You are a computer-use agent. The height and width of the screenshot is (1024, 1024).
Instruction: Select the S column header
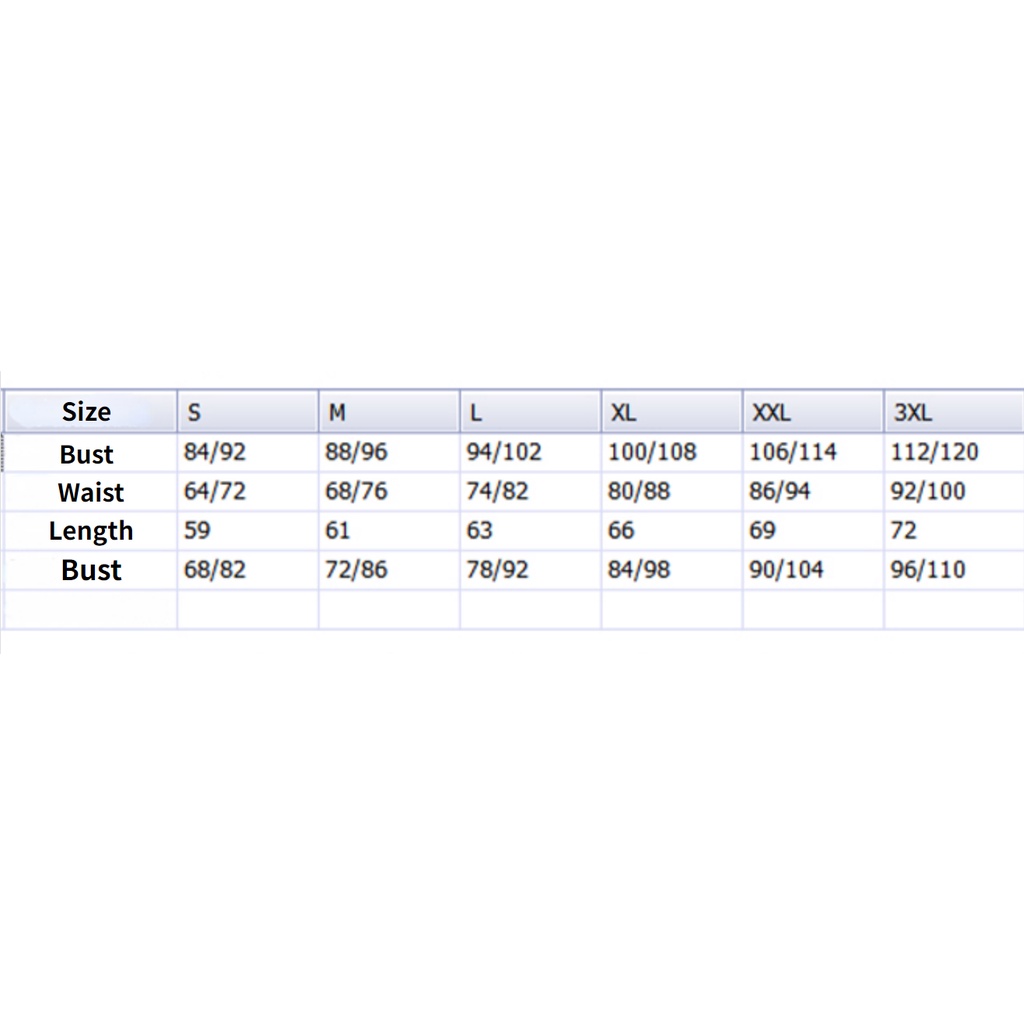248,411
